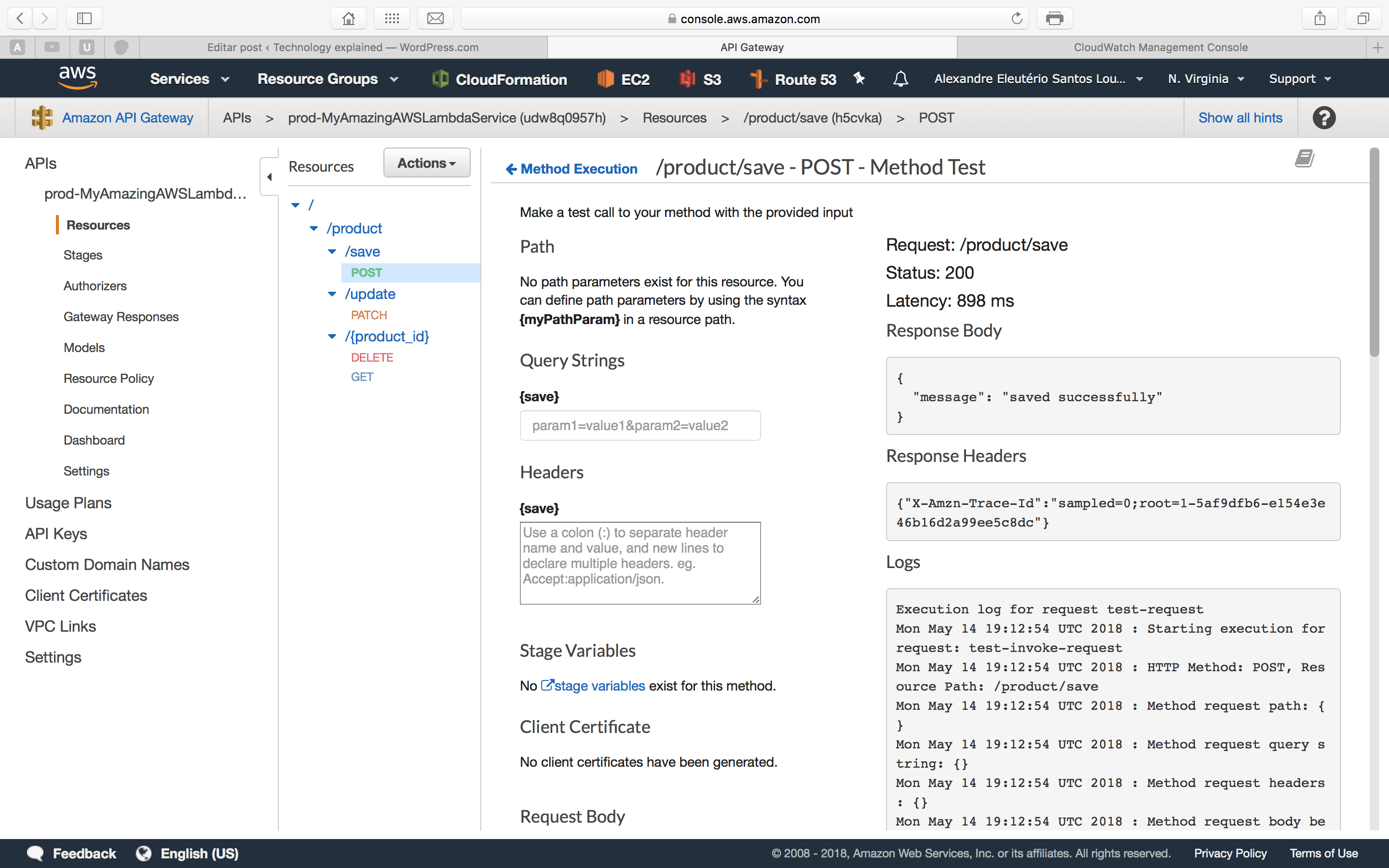Click the pin shortcuts icon
The image size is (1389, 868).
pos(858,78)
